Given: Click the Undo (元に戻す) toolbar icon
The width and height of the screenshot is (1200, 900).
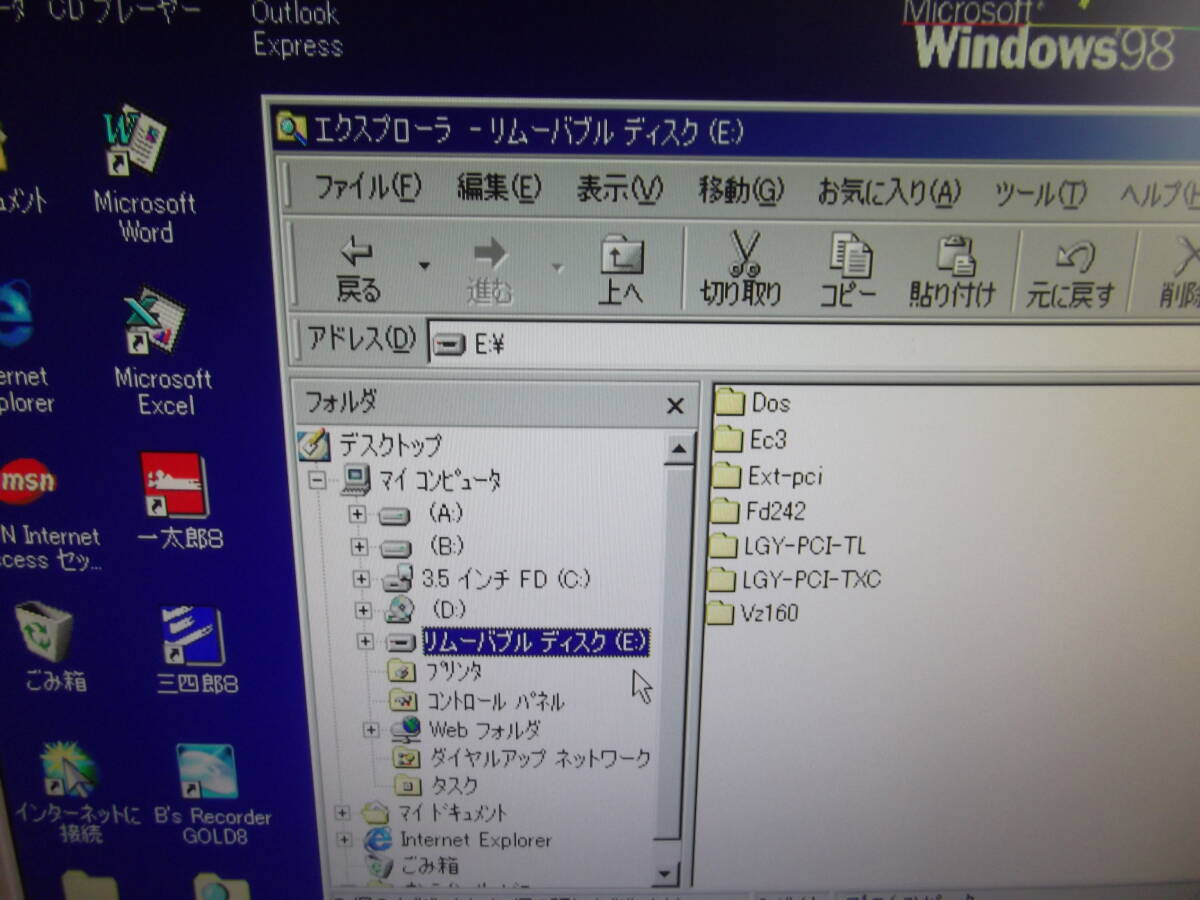Looking at the screenshot, I should pos(1074,257).
